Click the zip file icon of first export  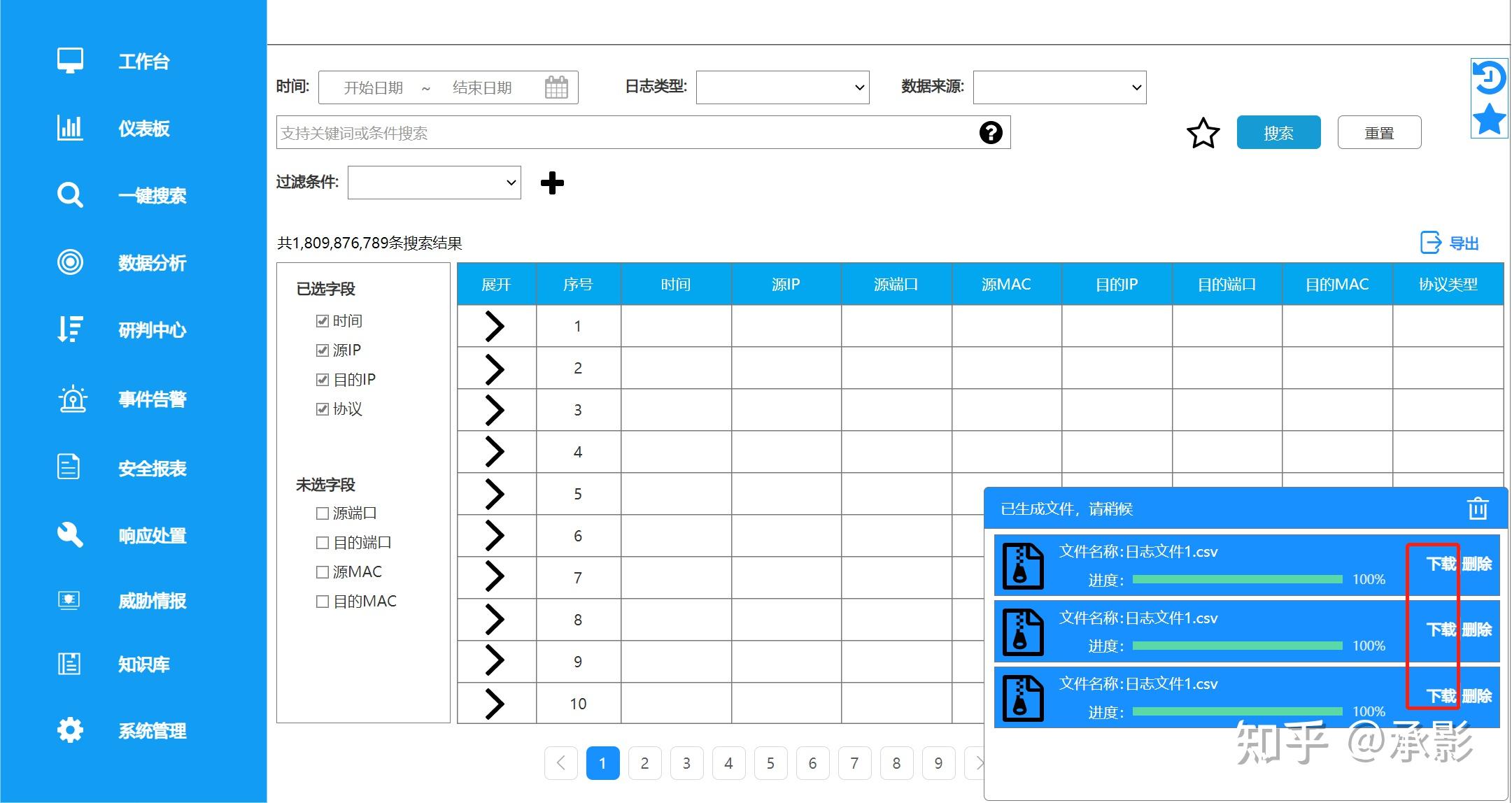[1023, 566]
